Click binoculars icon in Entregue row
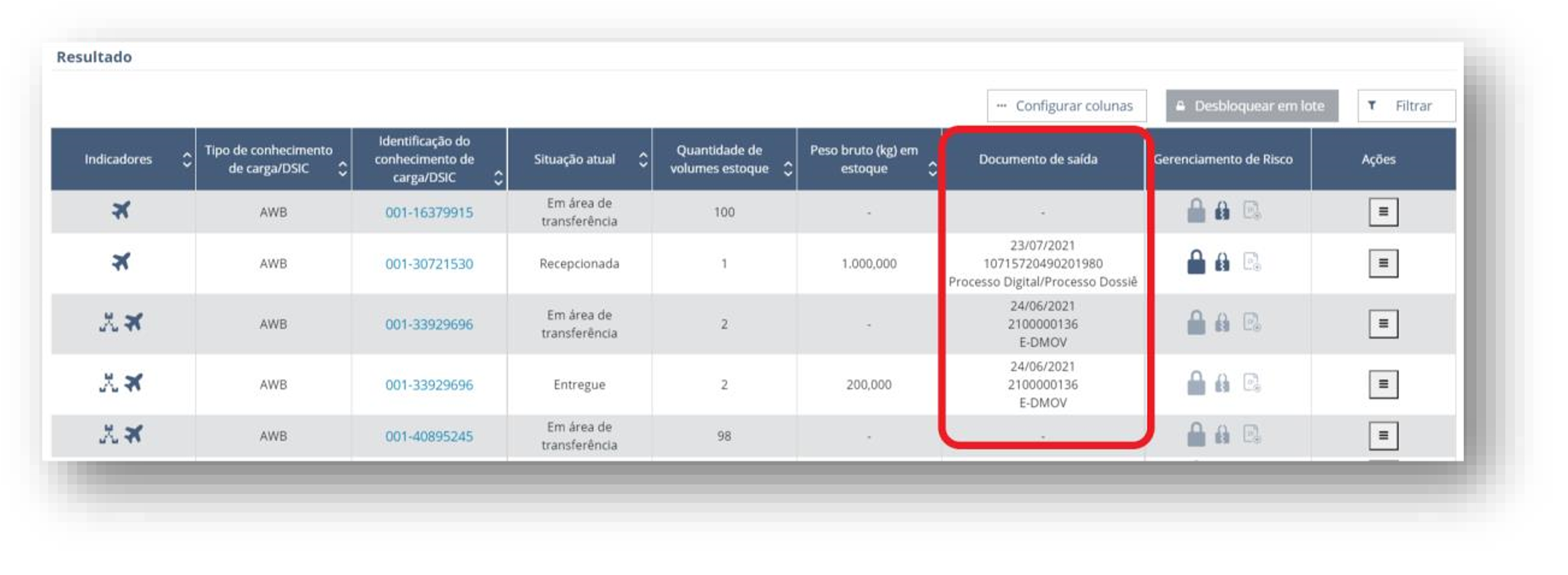1568x575 pixels. 1222,383
